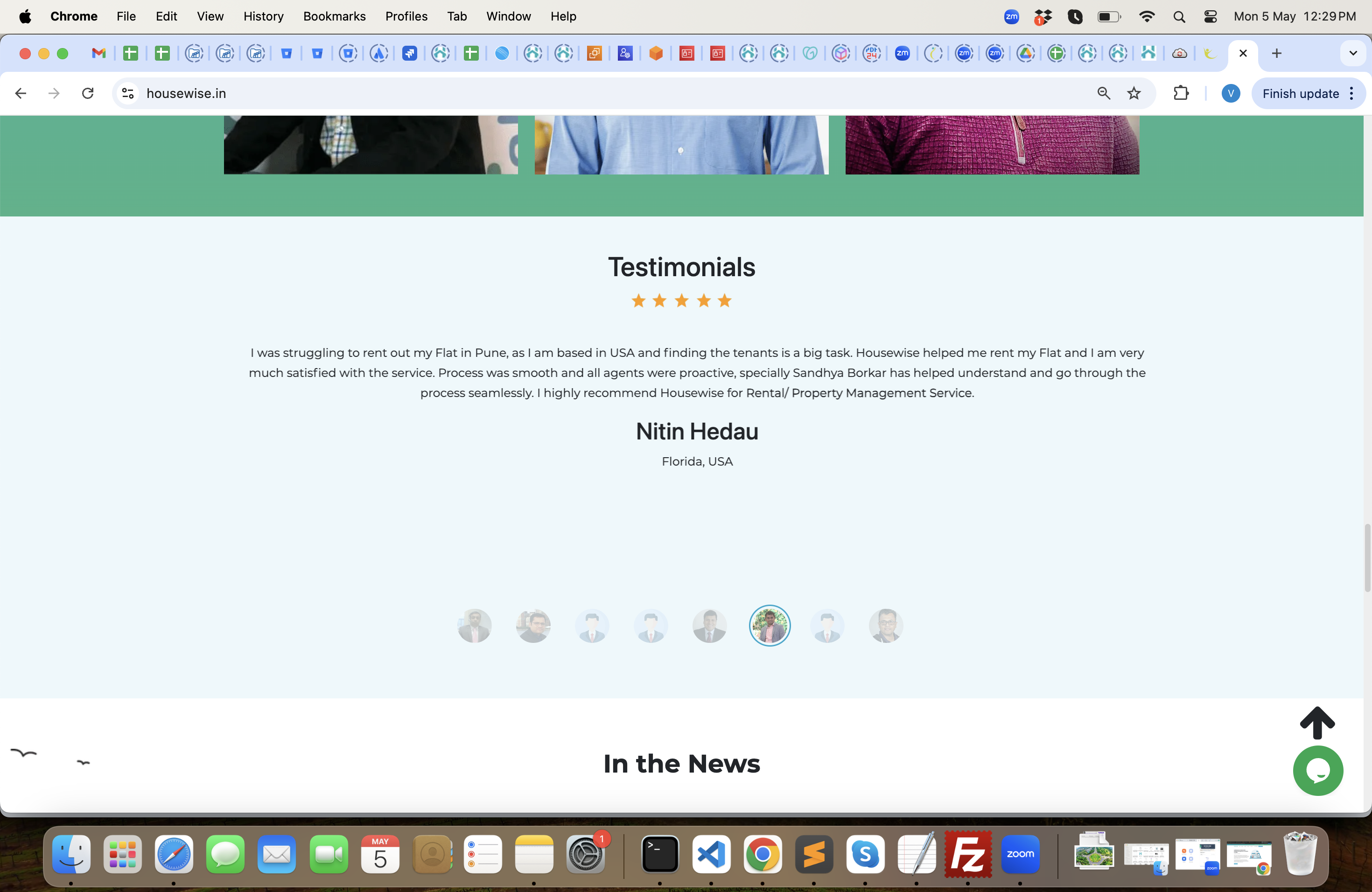The width and height of the screenshot is (1372, 892).
Task: Open Skype from the Dock
Action: tap(865, 854)
